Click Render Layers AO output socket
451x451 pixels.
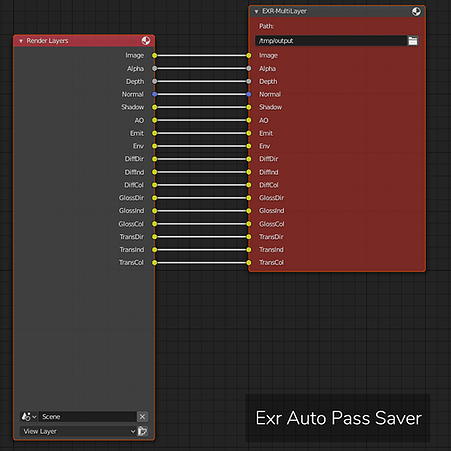(154, 120)
